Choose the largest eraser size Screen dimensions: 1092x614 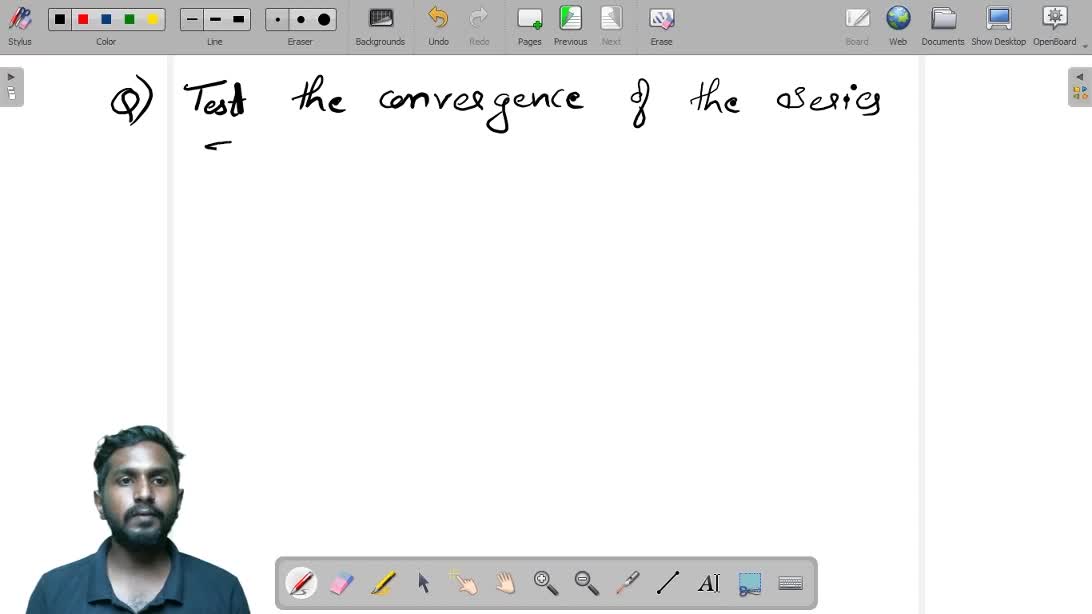324,19
